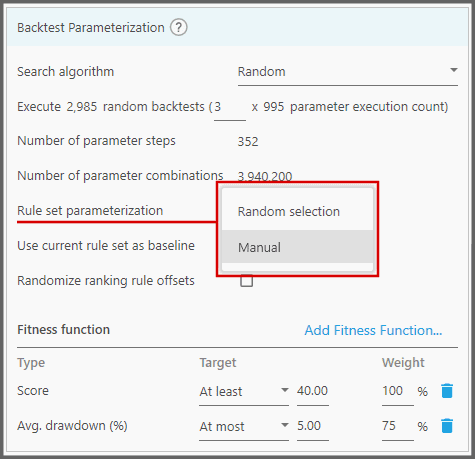The height and width of the screenshot is (459, 475).
Task: Edit the Score target value 40.00
Action: pyautogui.click(x=313, y=392)
